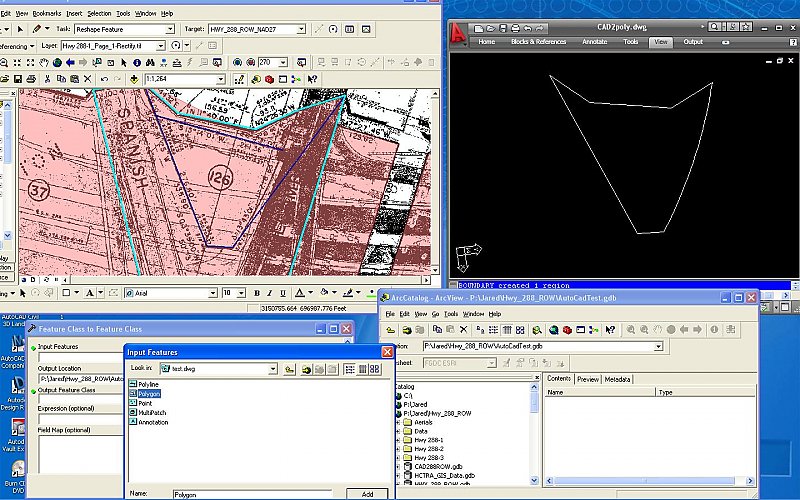Open the Bookmarks menu in ArcMap
Viewport: 800px width, 500px height.
[x=46, y=13]
